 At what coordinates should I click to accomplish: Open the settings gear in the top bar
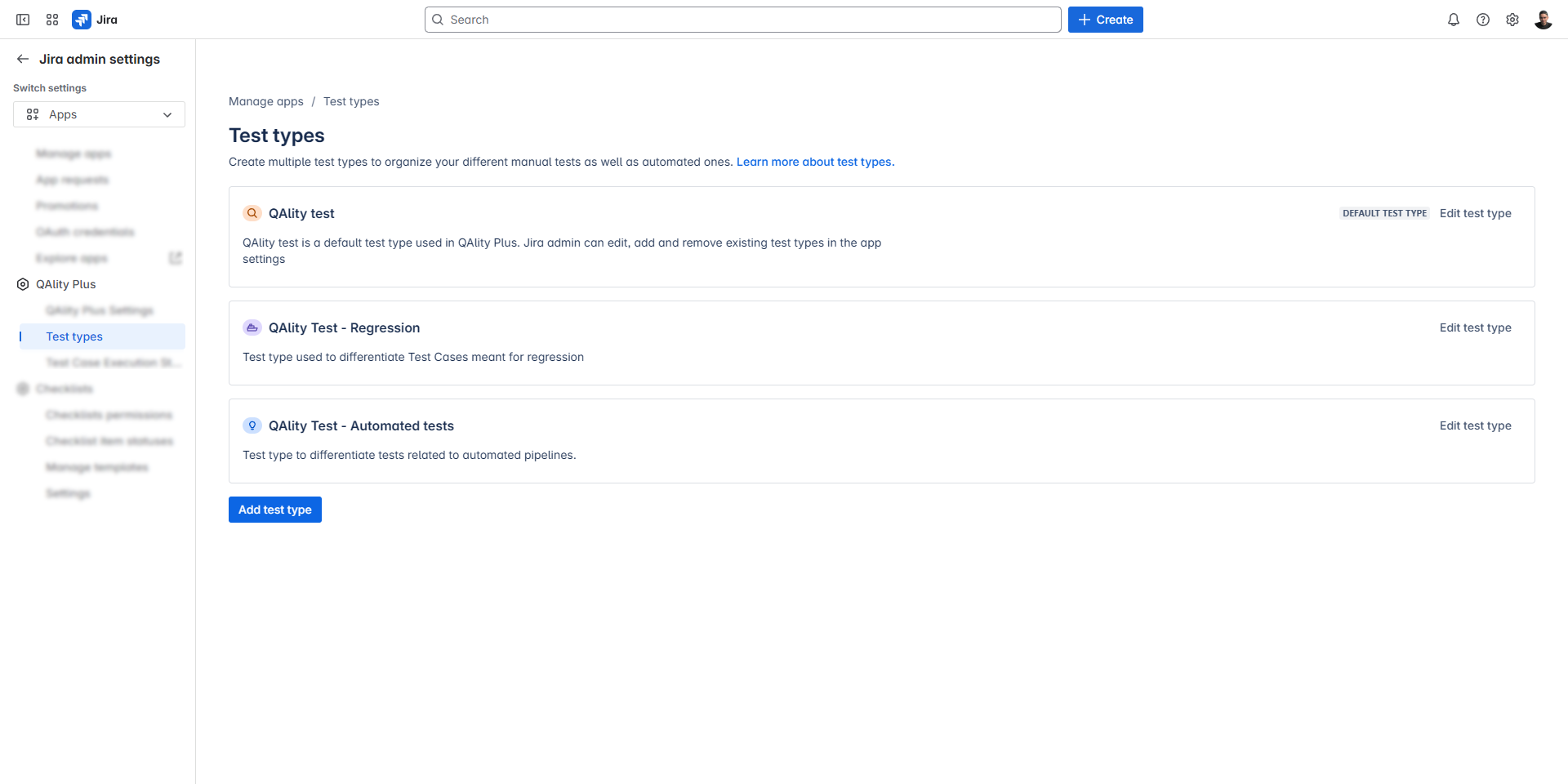pos(1512,20)
